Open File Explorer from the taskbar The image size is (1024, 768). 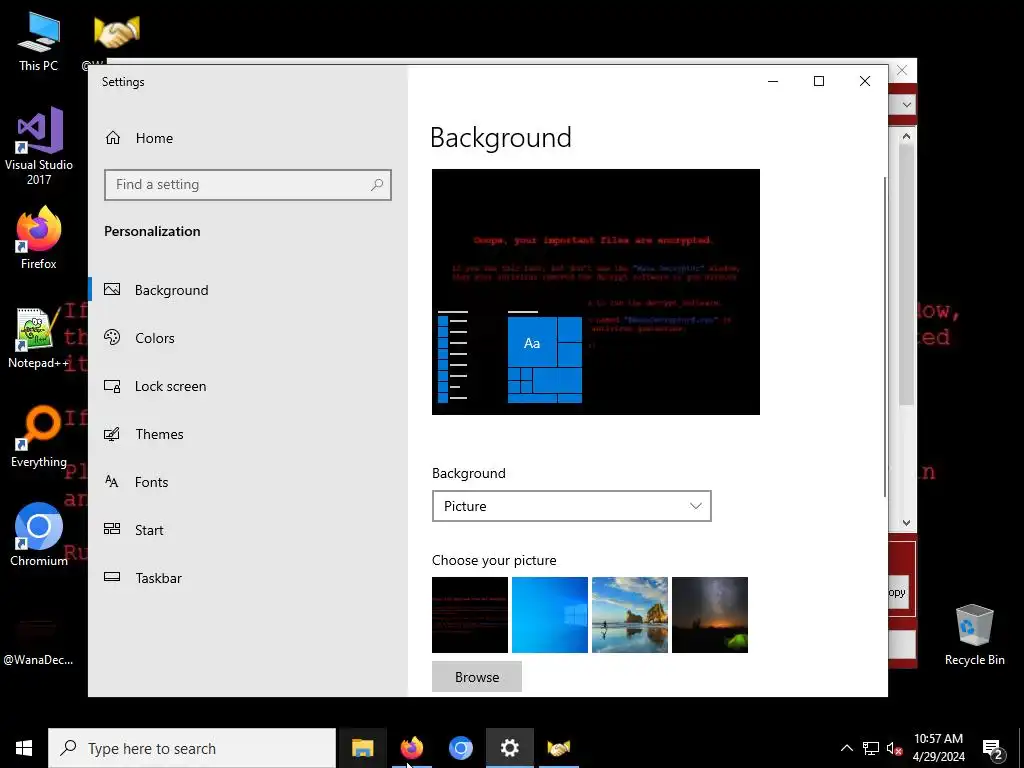click(362, 748)
